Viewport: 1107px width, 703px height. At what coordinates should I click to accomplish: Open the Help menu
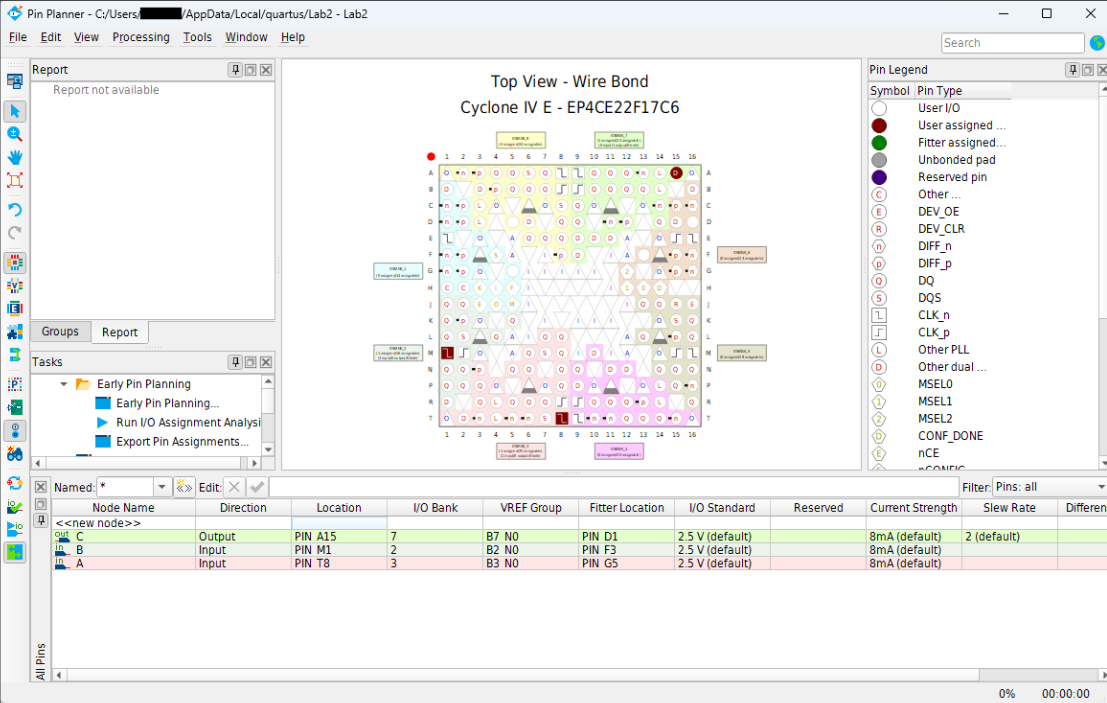point(293,37)
